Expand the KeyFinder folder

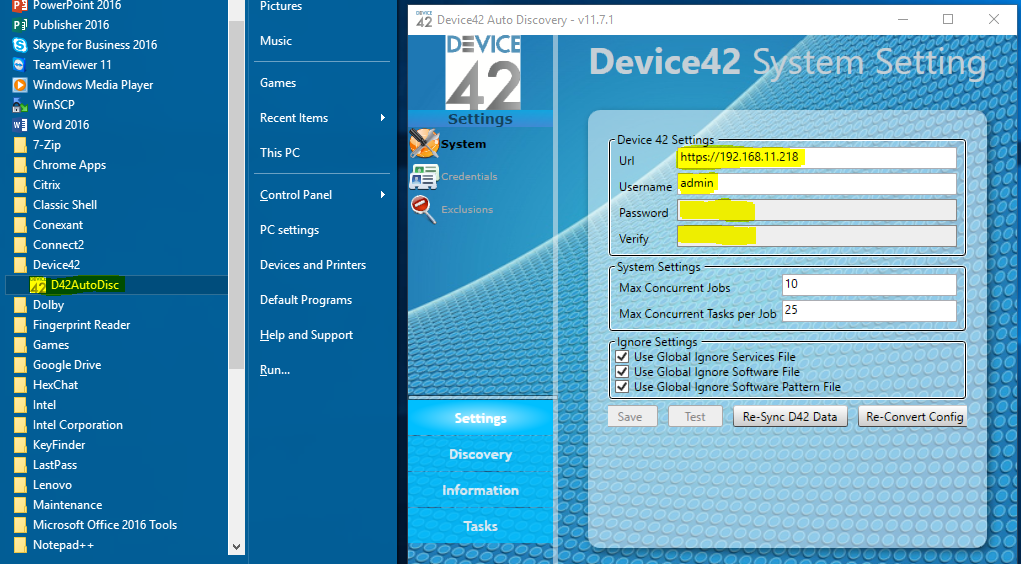[x=49, y=445]
